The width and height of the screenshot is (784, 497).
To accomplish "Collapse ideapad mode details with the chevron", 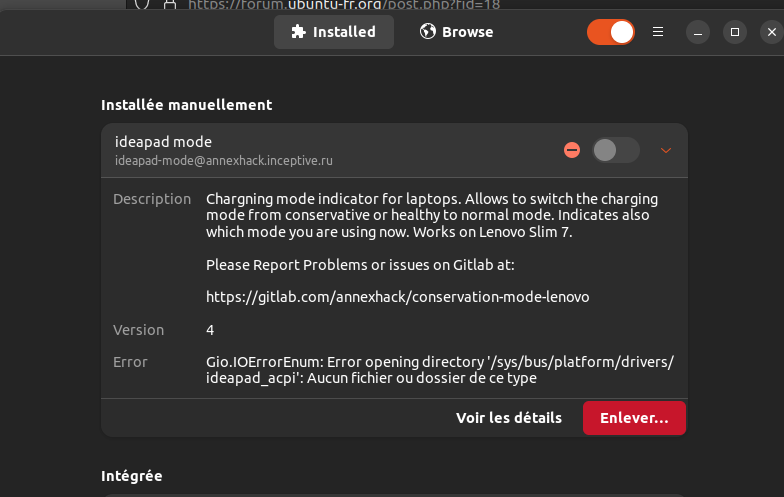I will click(x=666, y=150).
